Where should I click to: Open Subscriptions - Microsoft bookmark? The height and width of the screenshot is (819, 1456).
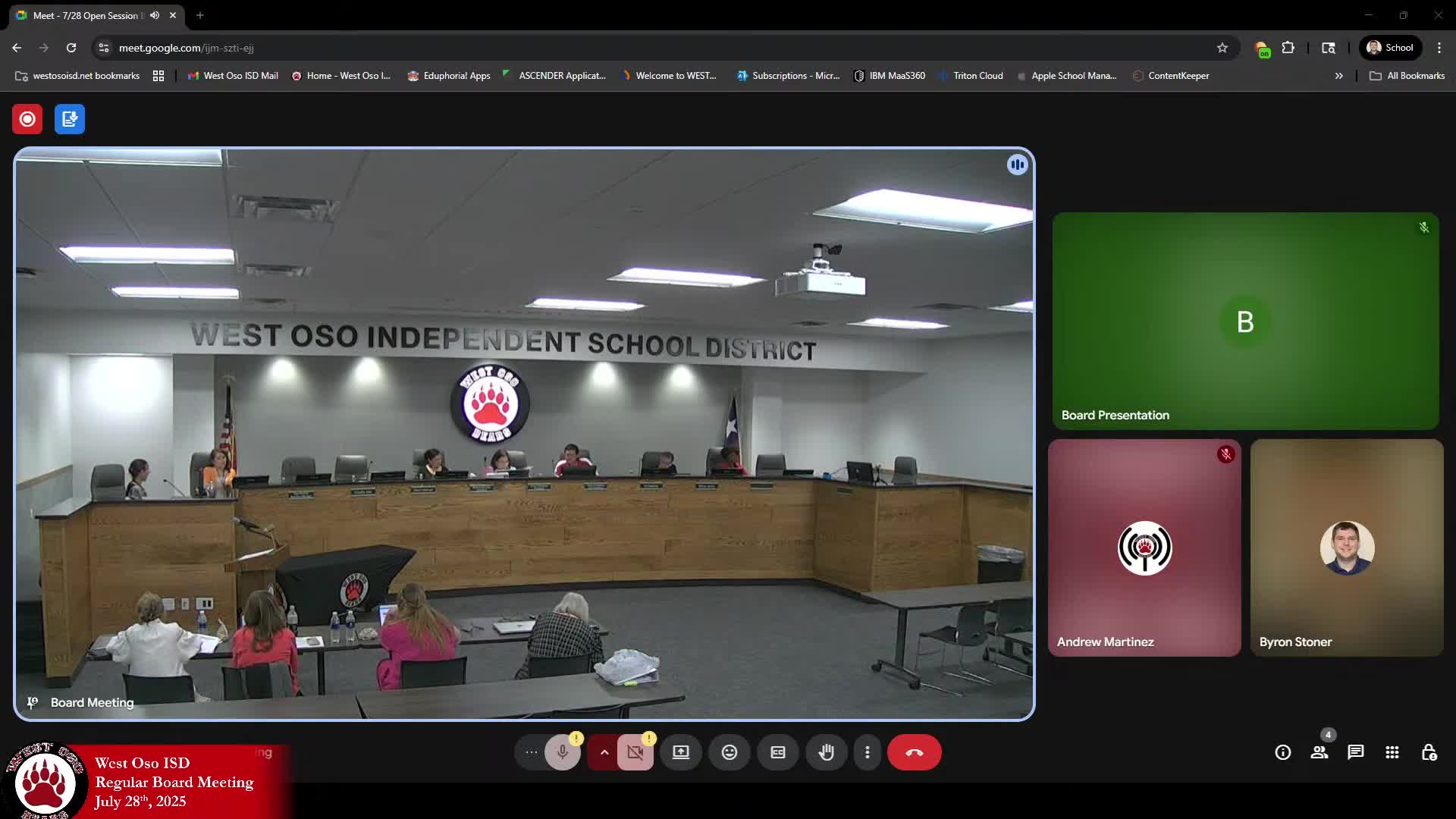point(789,76)
